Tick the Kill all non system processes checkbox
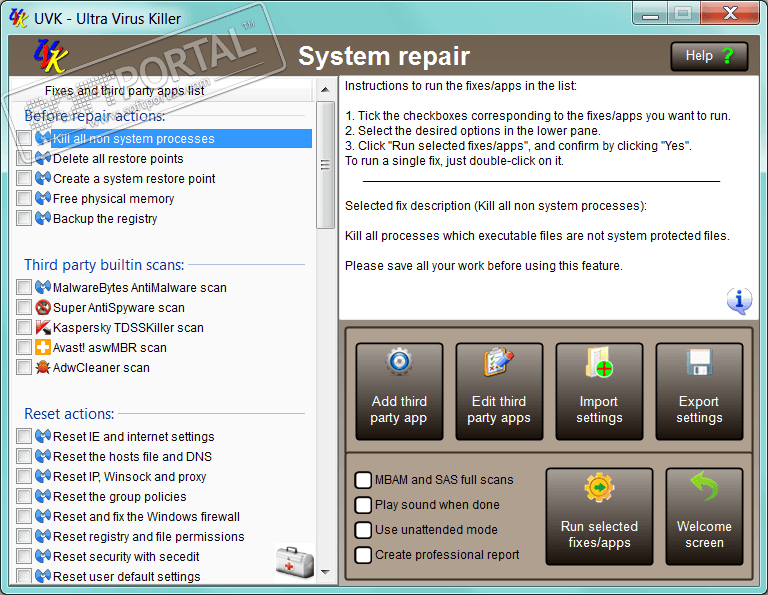 point(24,139)
